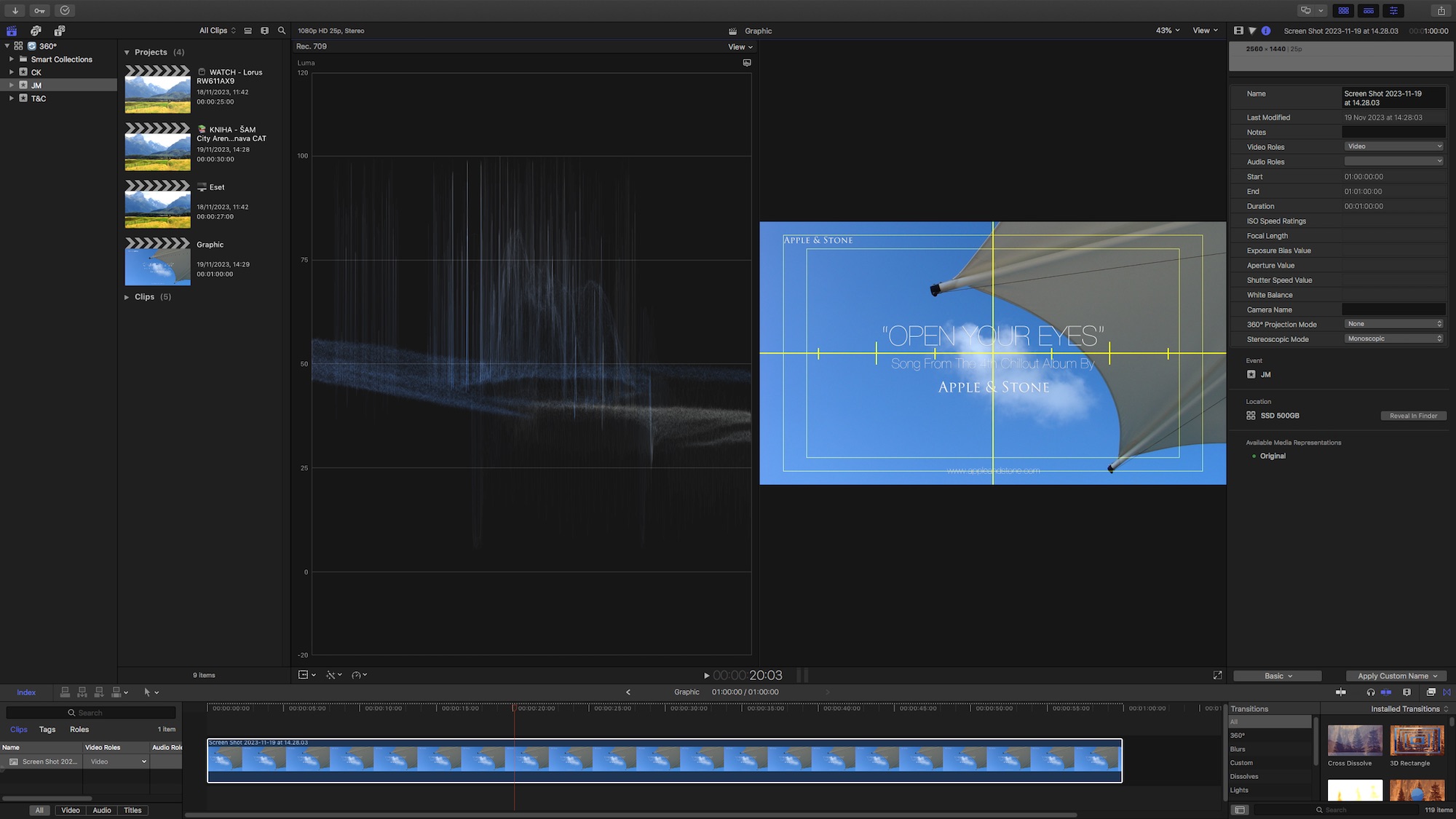Image resolution: width=1456 pixels, height=819 pixels.
Task: Click the timeline index Search field
Action: pyautogui.click(x=91, y=713)
